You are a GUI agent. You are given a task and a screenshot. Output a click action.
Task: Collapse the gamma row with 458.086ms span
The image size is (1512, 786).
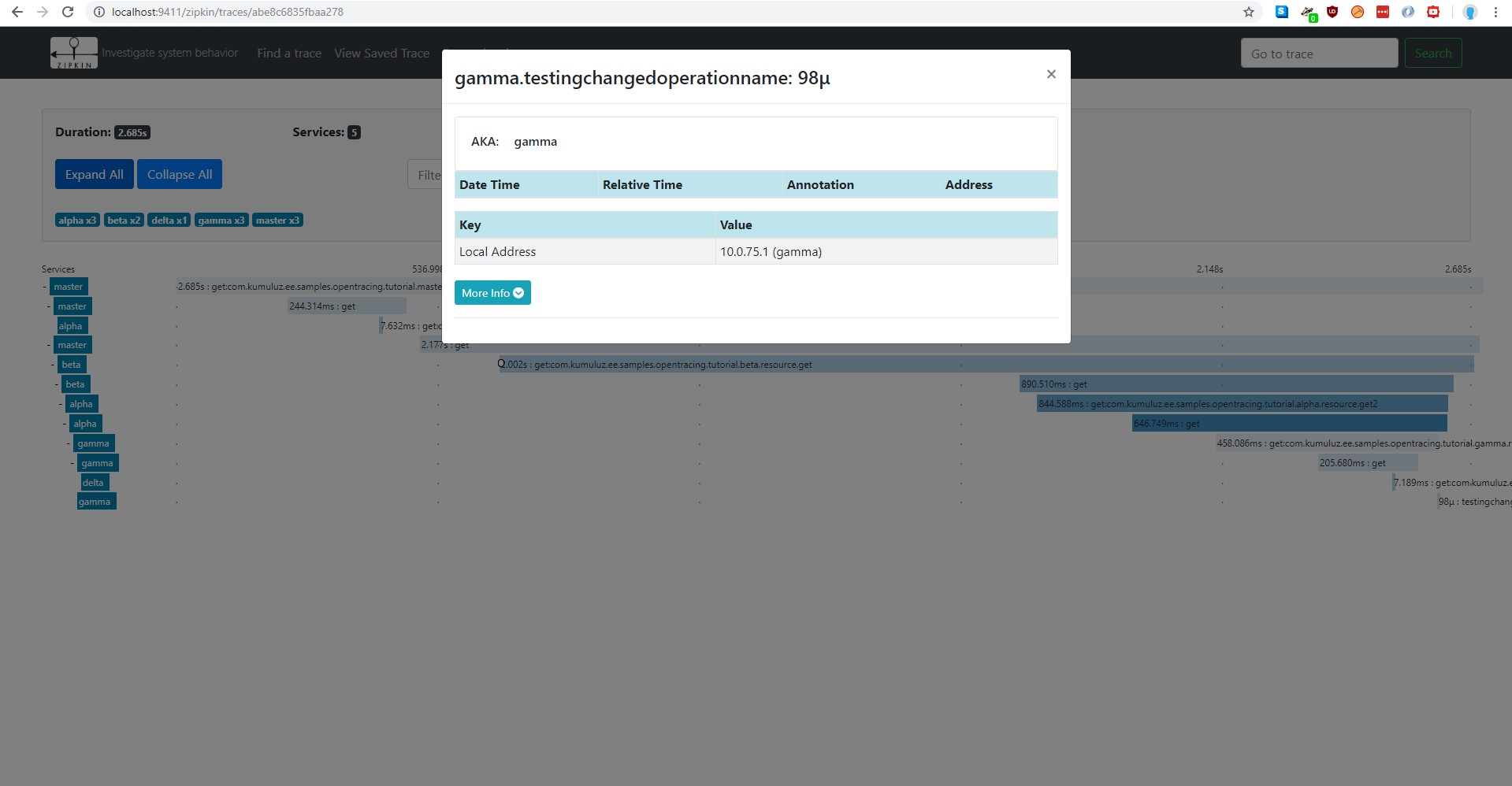click(69, 443)
